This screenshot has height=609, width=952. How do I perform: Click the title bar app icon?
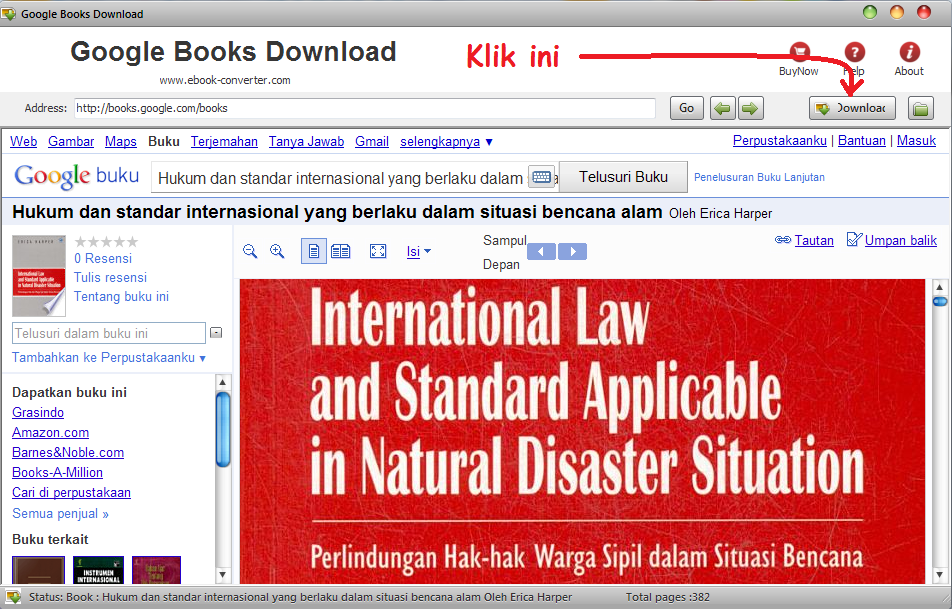8,13
